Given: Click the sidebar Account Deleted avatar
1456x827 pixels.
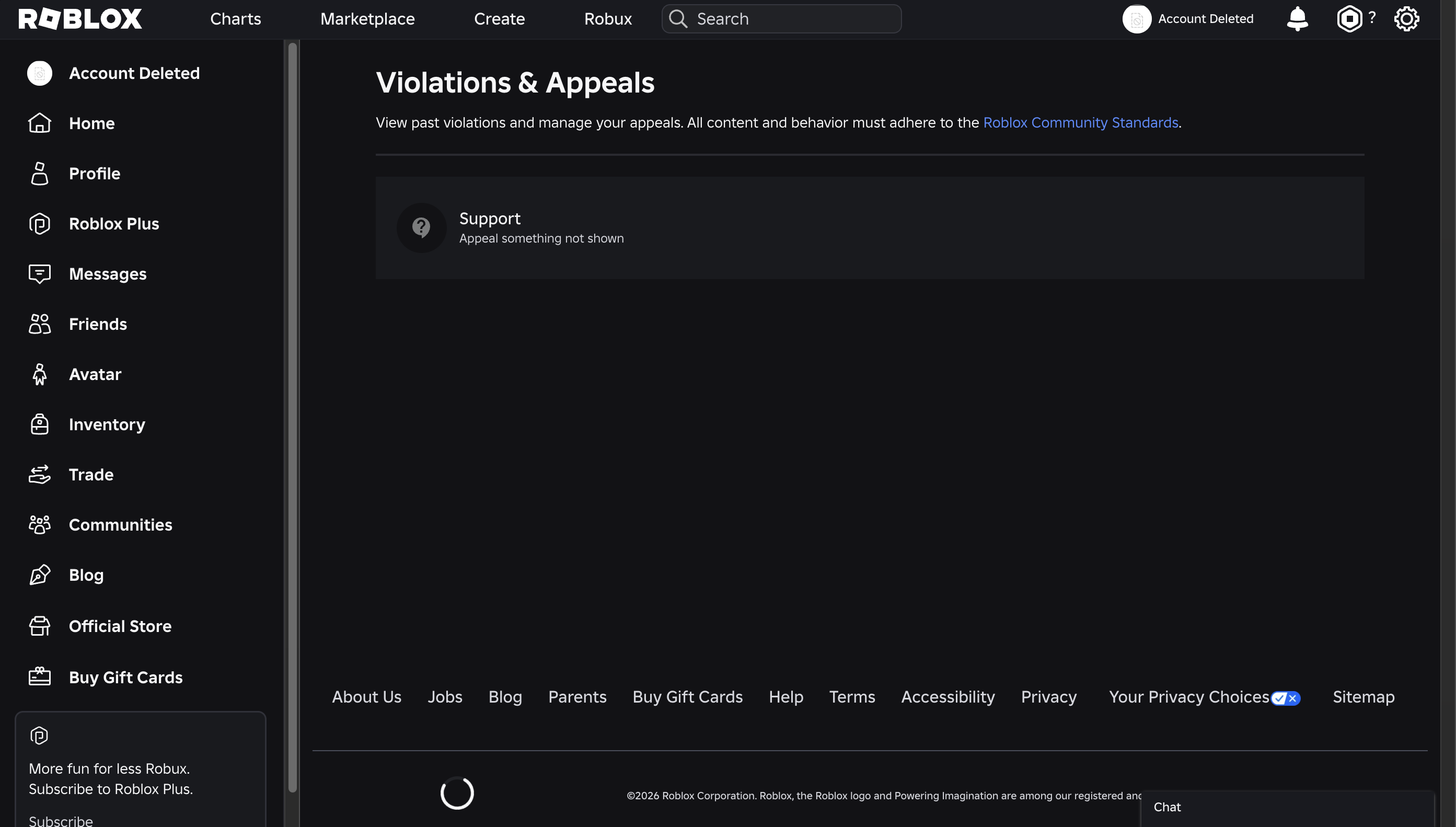Looking at the screenshot, I should (40, 73).
